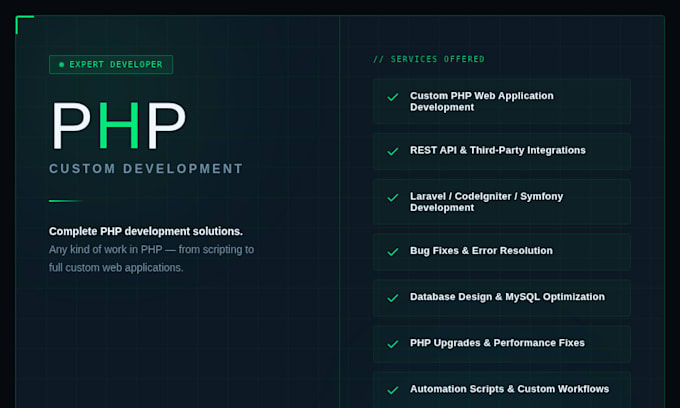Click checkmark beside Custom PHP Web Application
This screenshot has height=408, width=680.
point(393,97)
